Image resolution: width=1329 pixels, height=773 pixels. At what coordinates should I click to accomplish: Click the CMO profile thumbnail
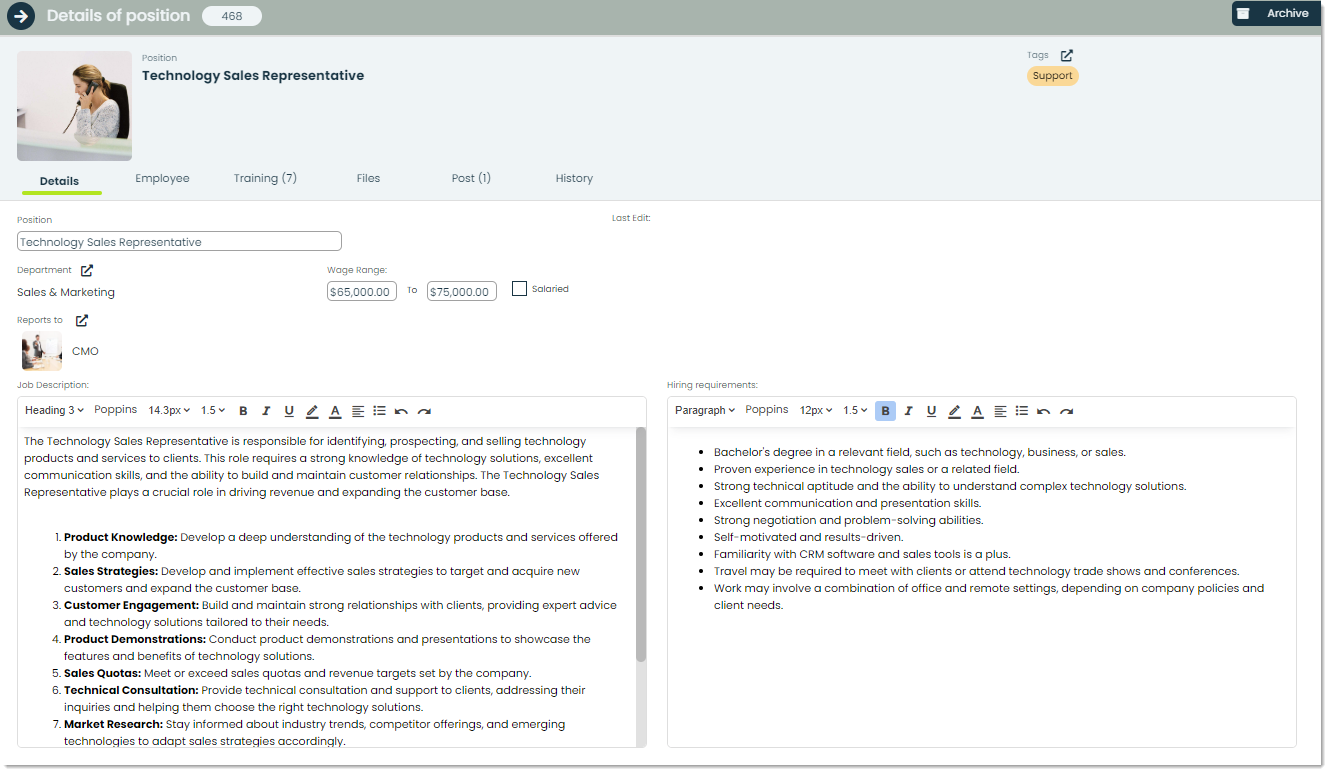click(x=41, y=351)
